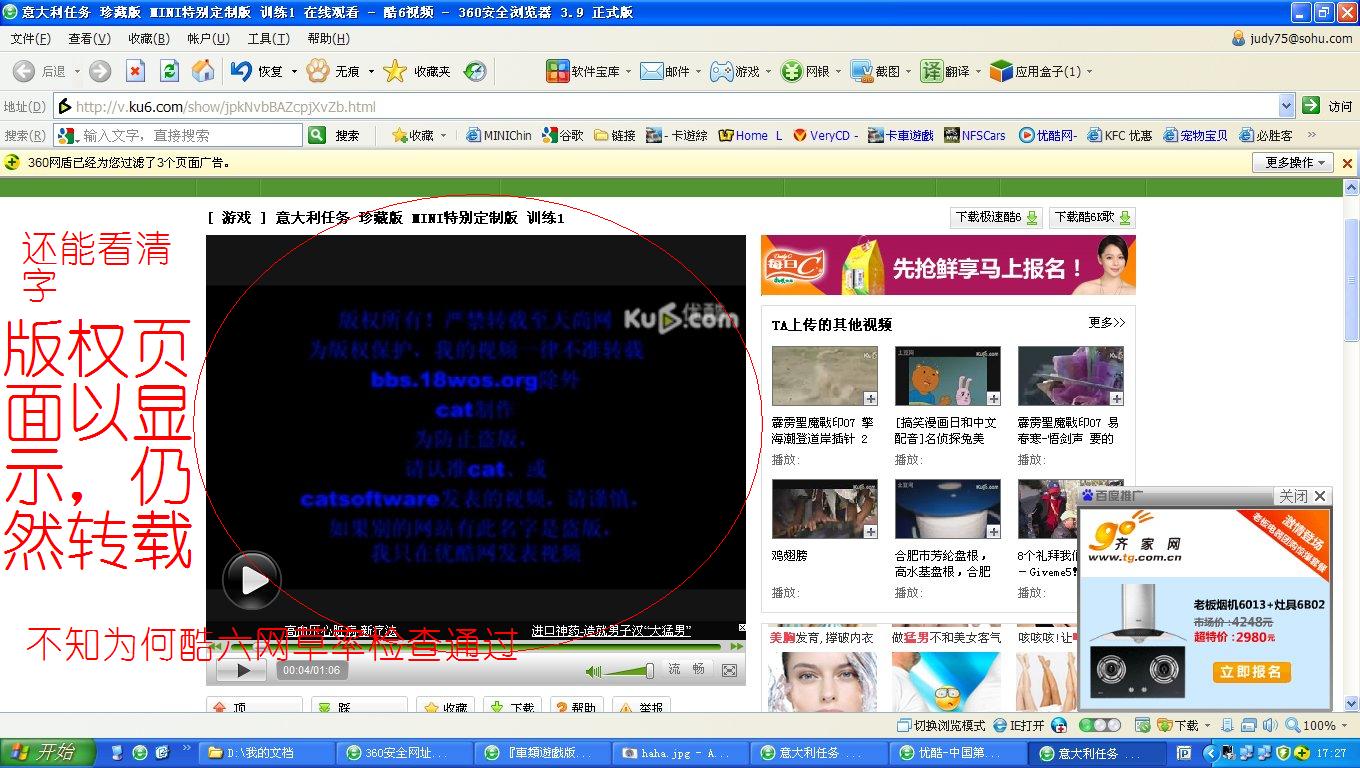Toggle the 流畅 video quality button
The image size is (1360, 768).
tap(686, 669)
